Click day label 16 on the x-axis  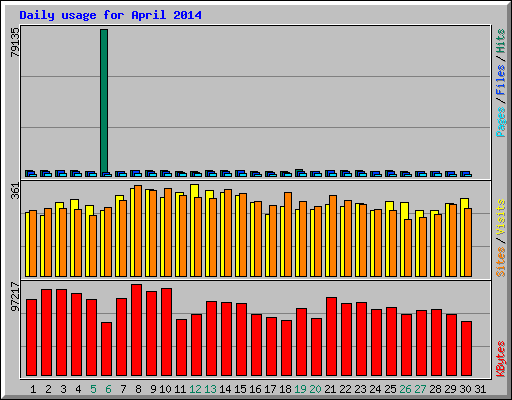(255, 389)
